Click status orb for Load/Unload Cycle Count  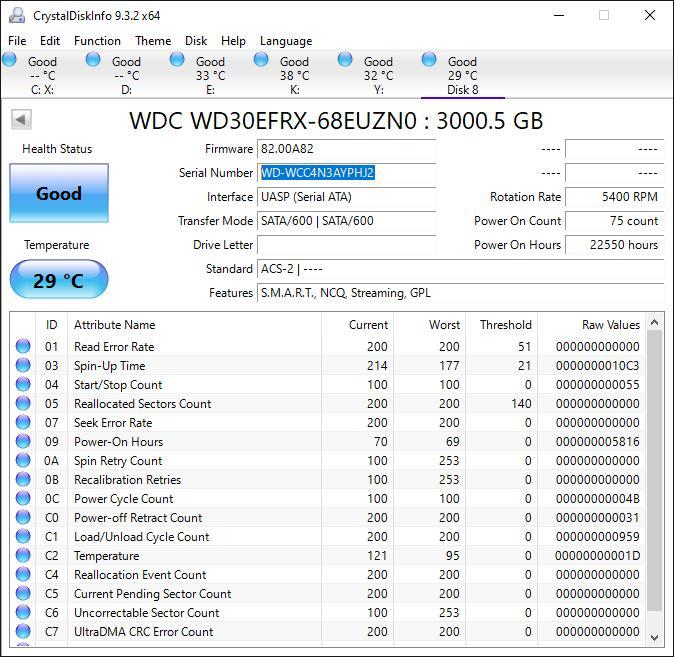click(x=23, y=536)
